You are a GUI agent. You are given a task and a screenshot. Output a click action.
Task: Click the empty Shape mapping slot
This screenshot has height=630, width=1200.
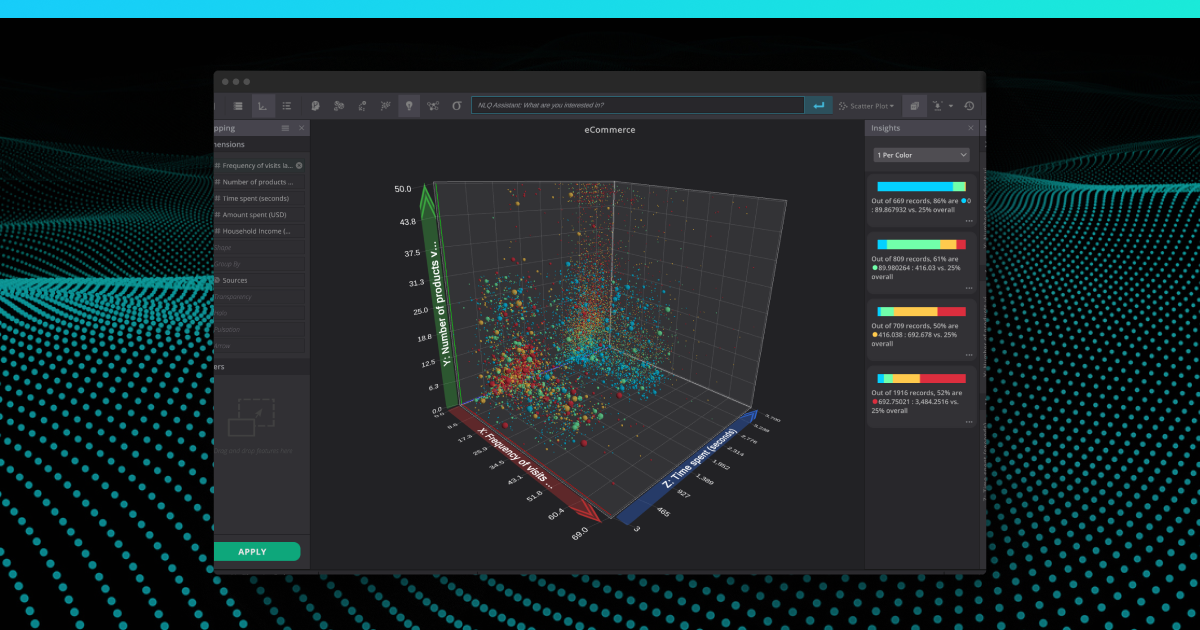259,247
